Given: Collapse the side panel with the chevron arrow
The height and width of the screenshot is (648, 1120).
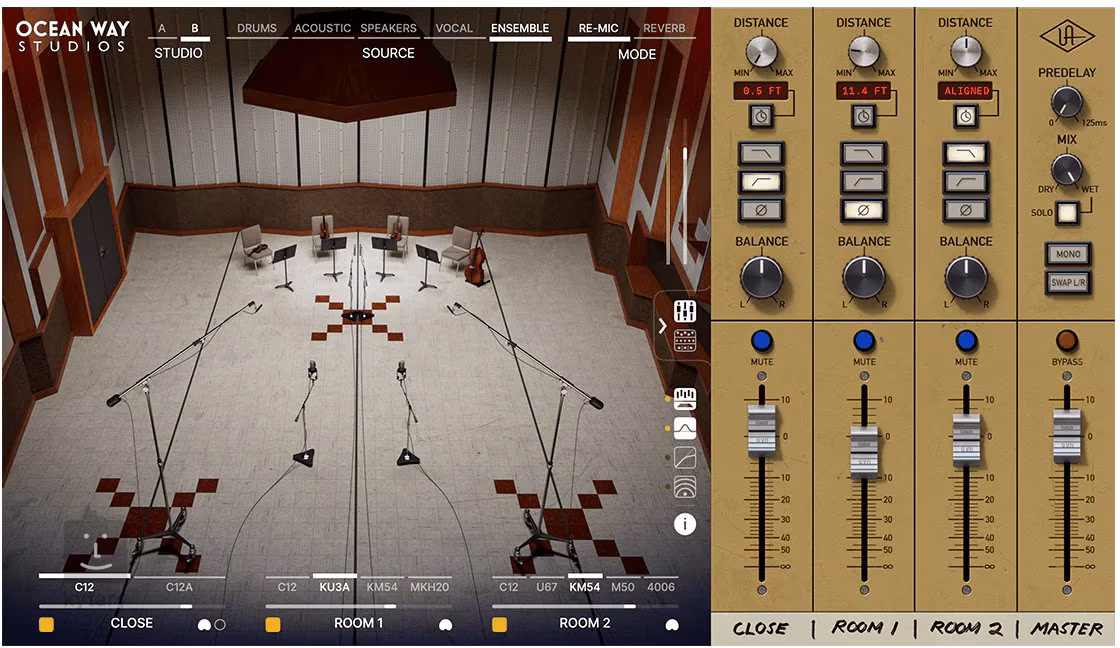Looking at the screenshot, I should point(662,325).
